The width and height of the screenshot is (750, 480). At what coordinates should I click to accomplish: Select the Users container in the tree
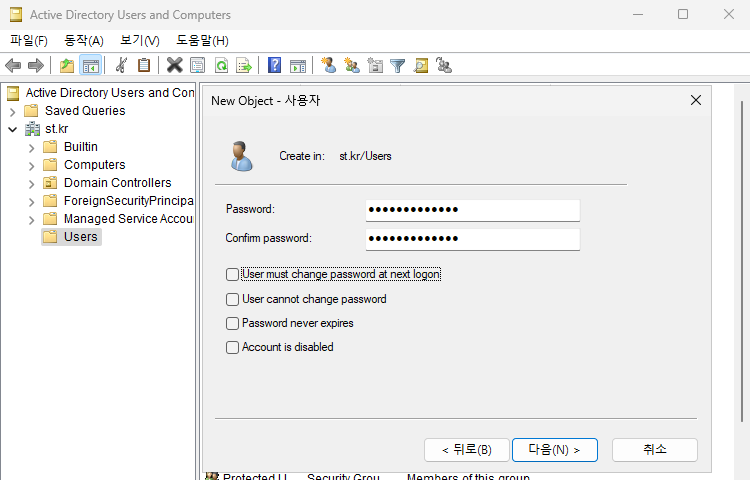(71, 237)
